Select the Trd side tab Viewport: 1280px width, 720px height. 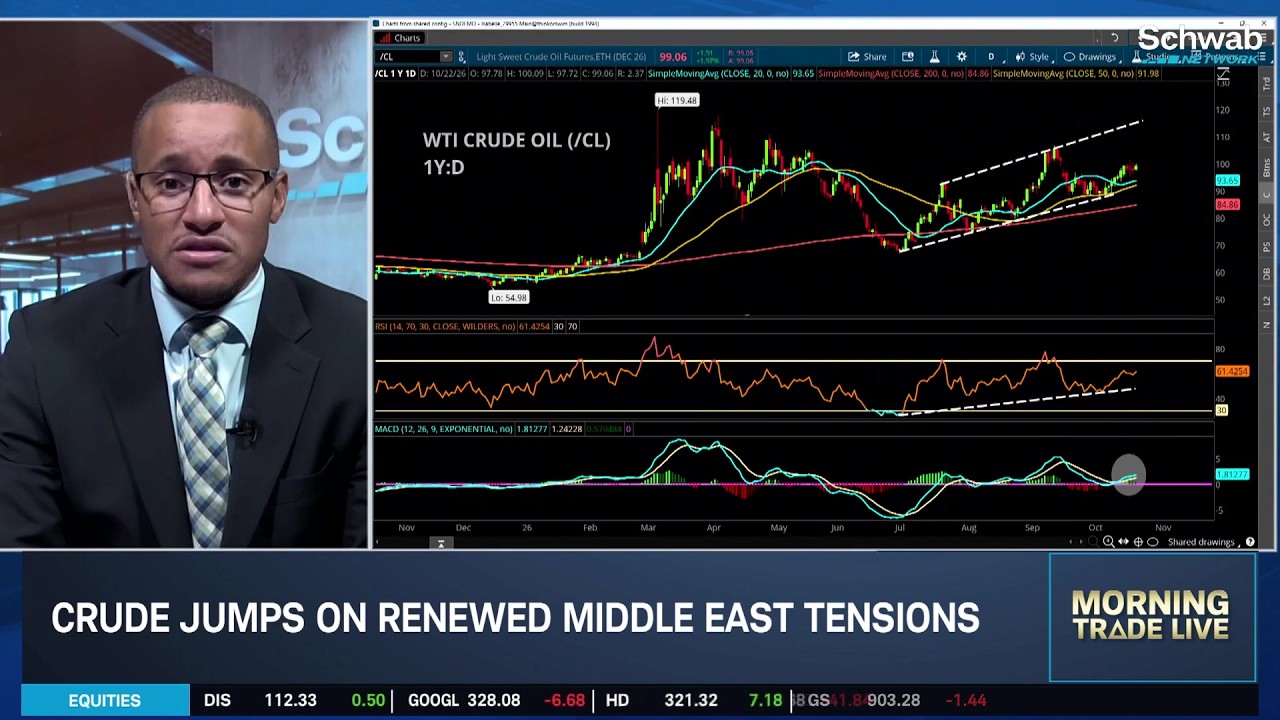1267,84
